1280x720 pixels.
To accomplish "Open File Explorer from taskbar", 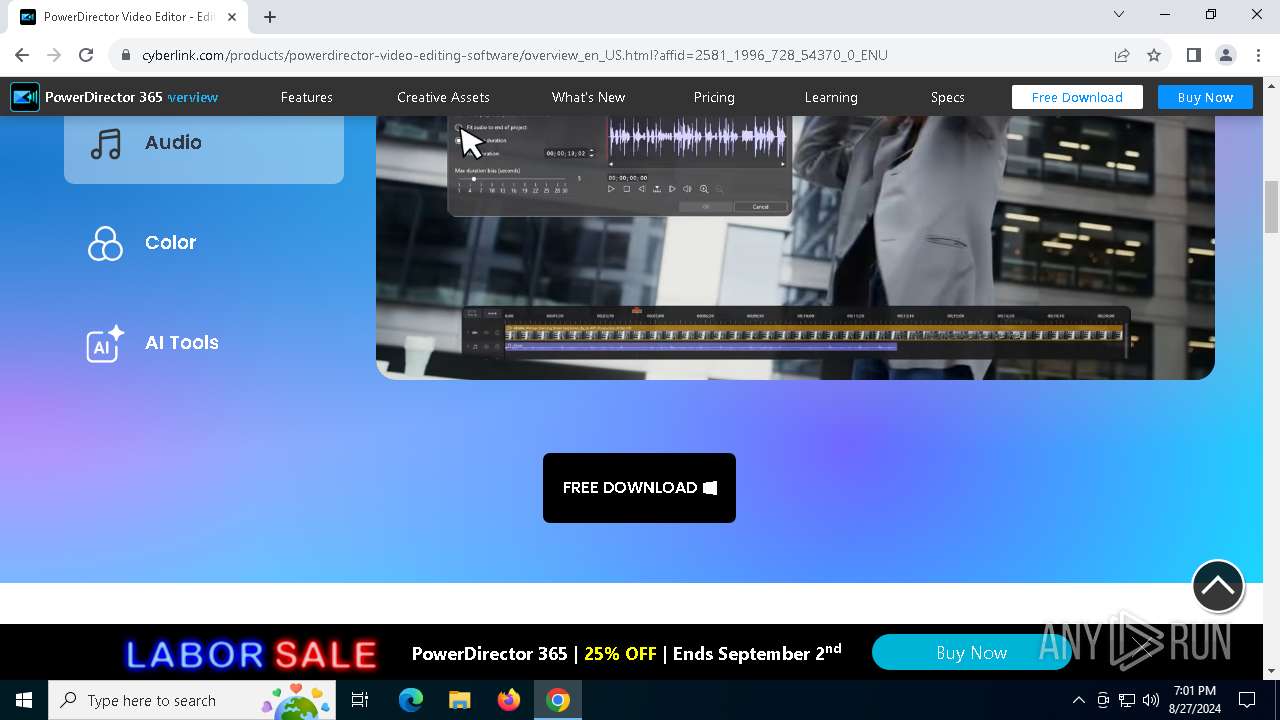I will click(x=460, y=700).
